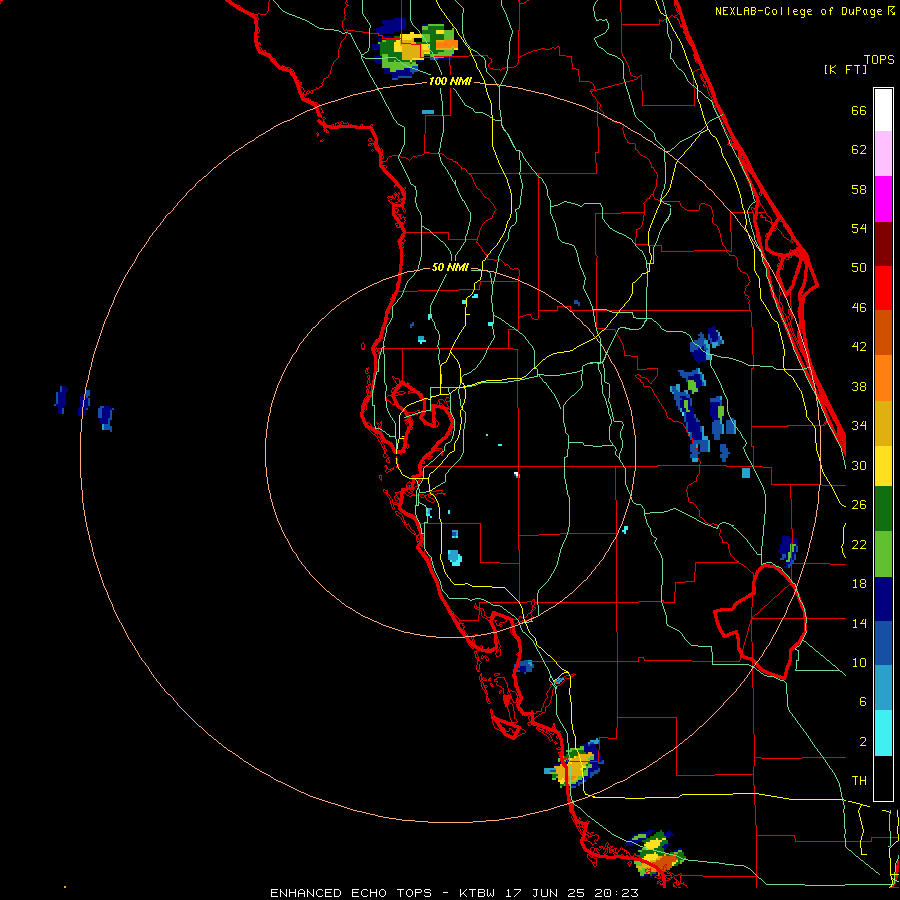Pick the bright orange legend swatch

coord(883,378)
